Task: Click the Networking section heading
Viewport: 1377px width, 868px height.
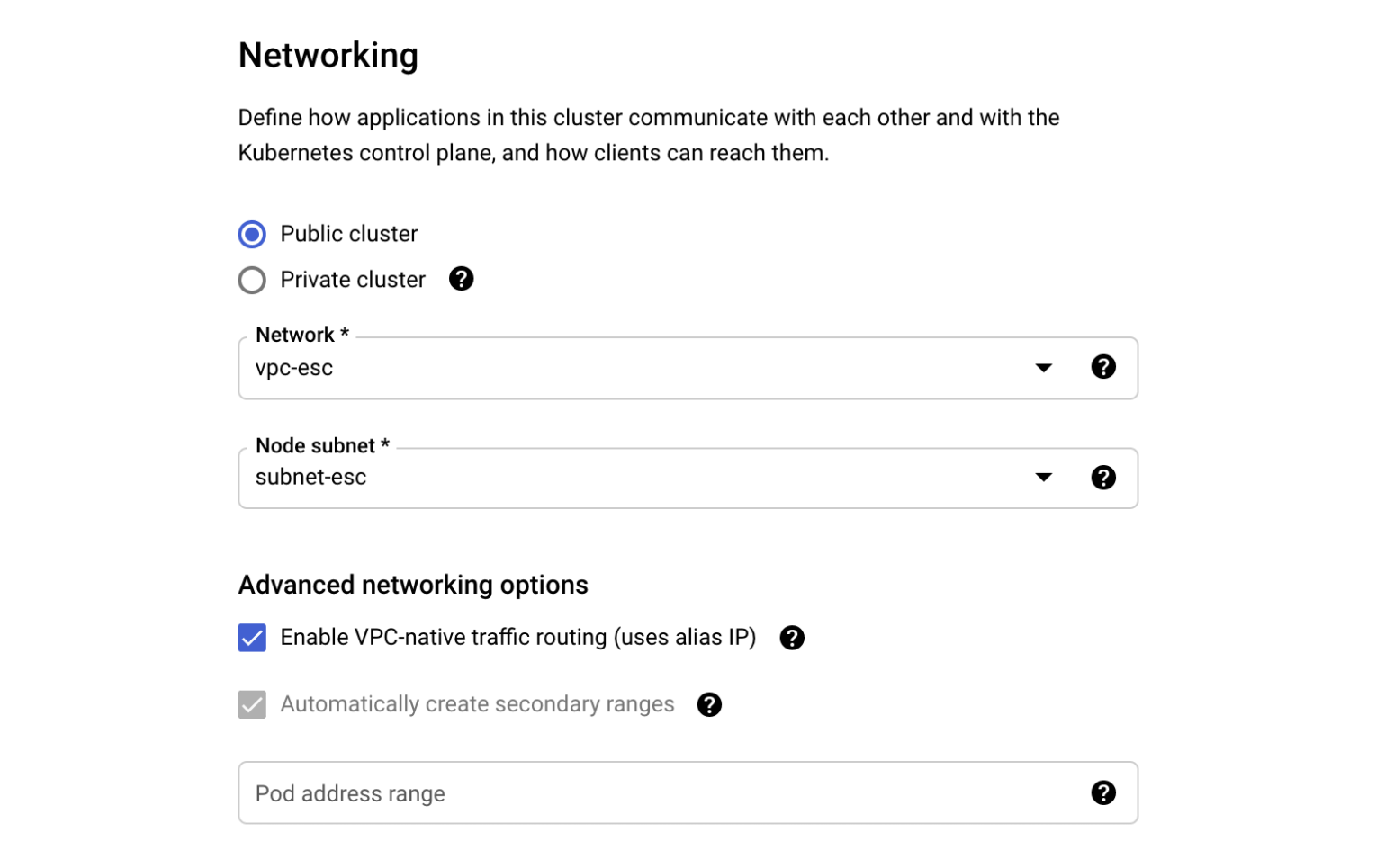Action: pos(328,55)
